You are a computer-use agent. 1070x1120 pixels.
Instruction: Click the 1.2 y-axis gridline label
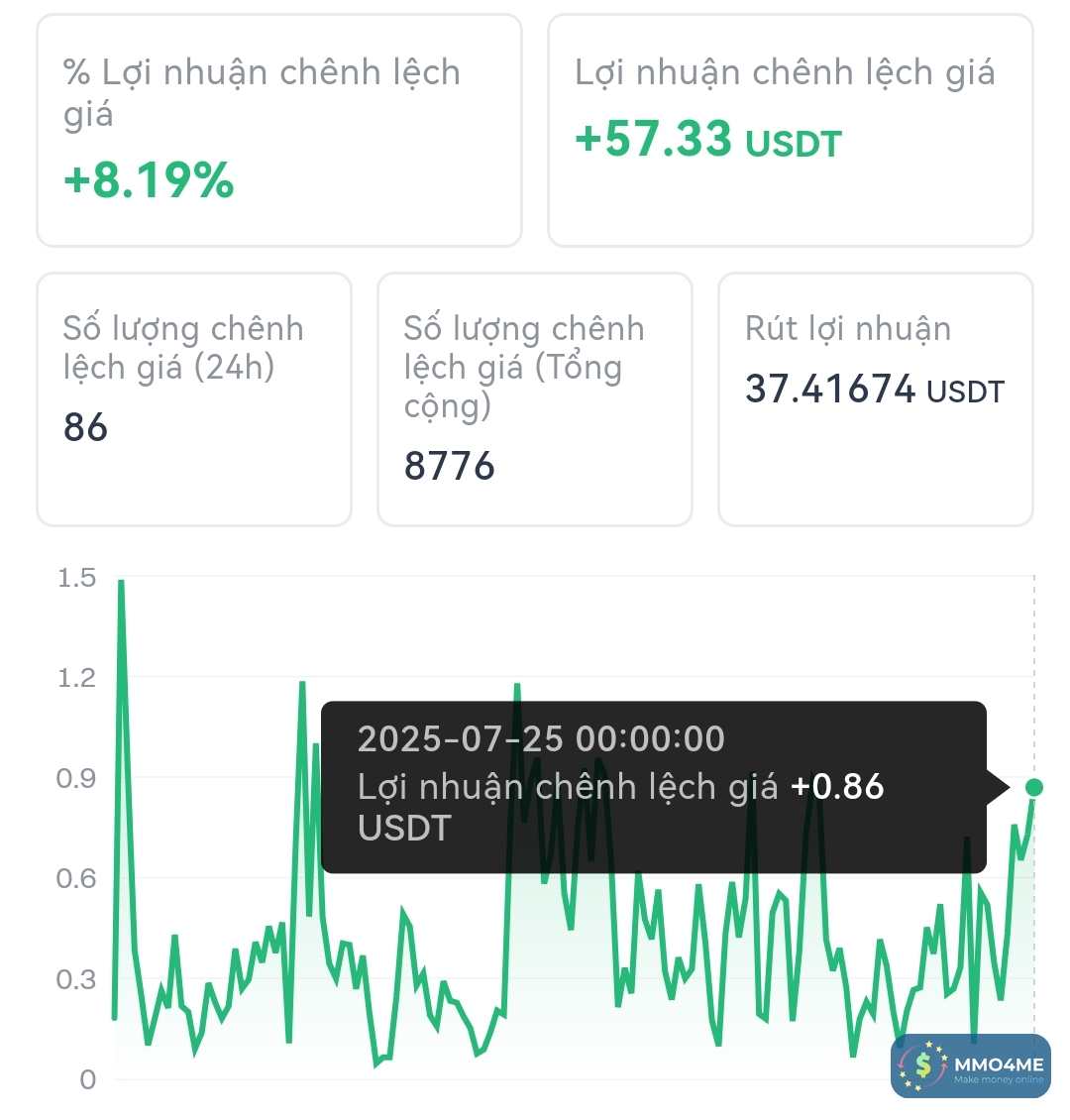click(x=76, y=678)
